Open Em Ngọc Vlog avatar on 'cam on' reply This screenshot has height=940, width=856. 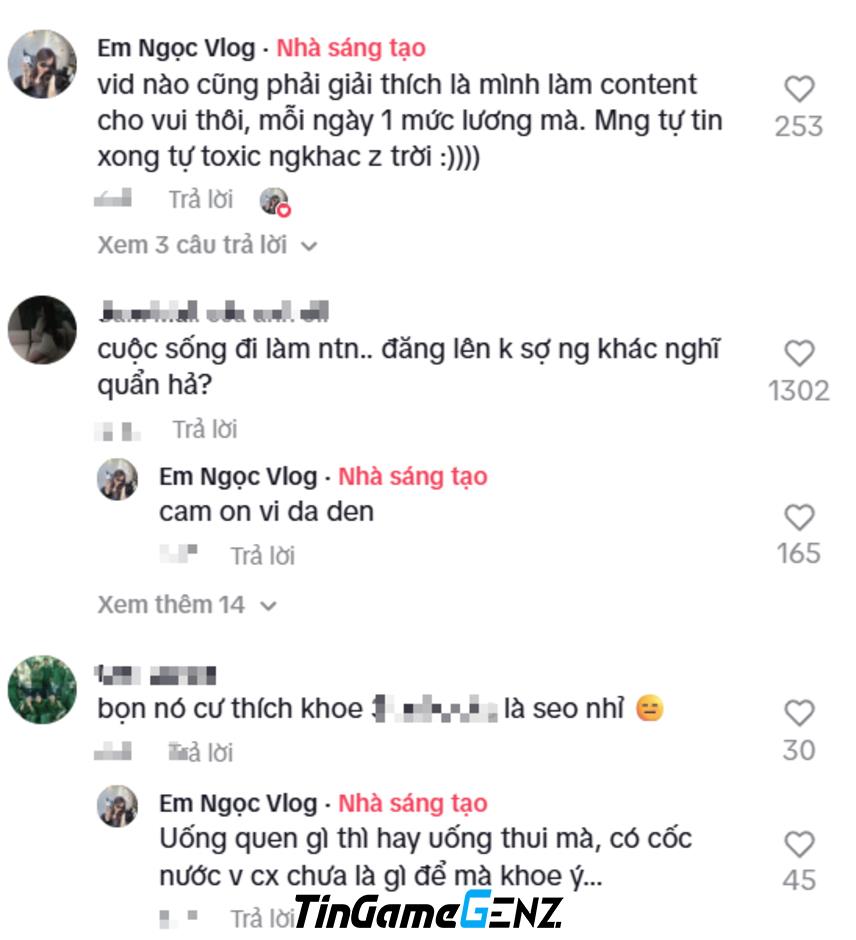(x=117, y=479)
